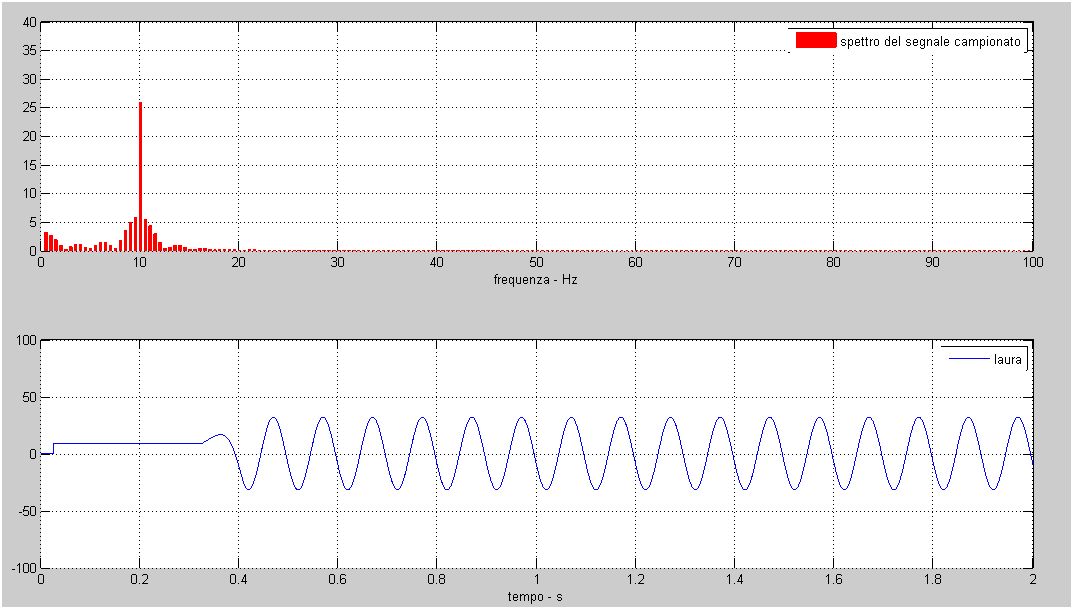
Task: Click the 0.4 tick label on the time axis
Action: 238,580
